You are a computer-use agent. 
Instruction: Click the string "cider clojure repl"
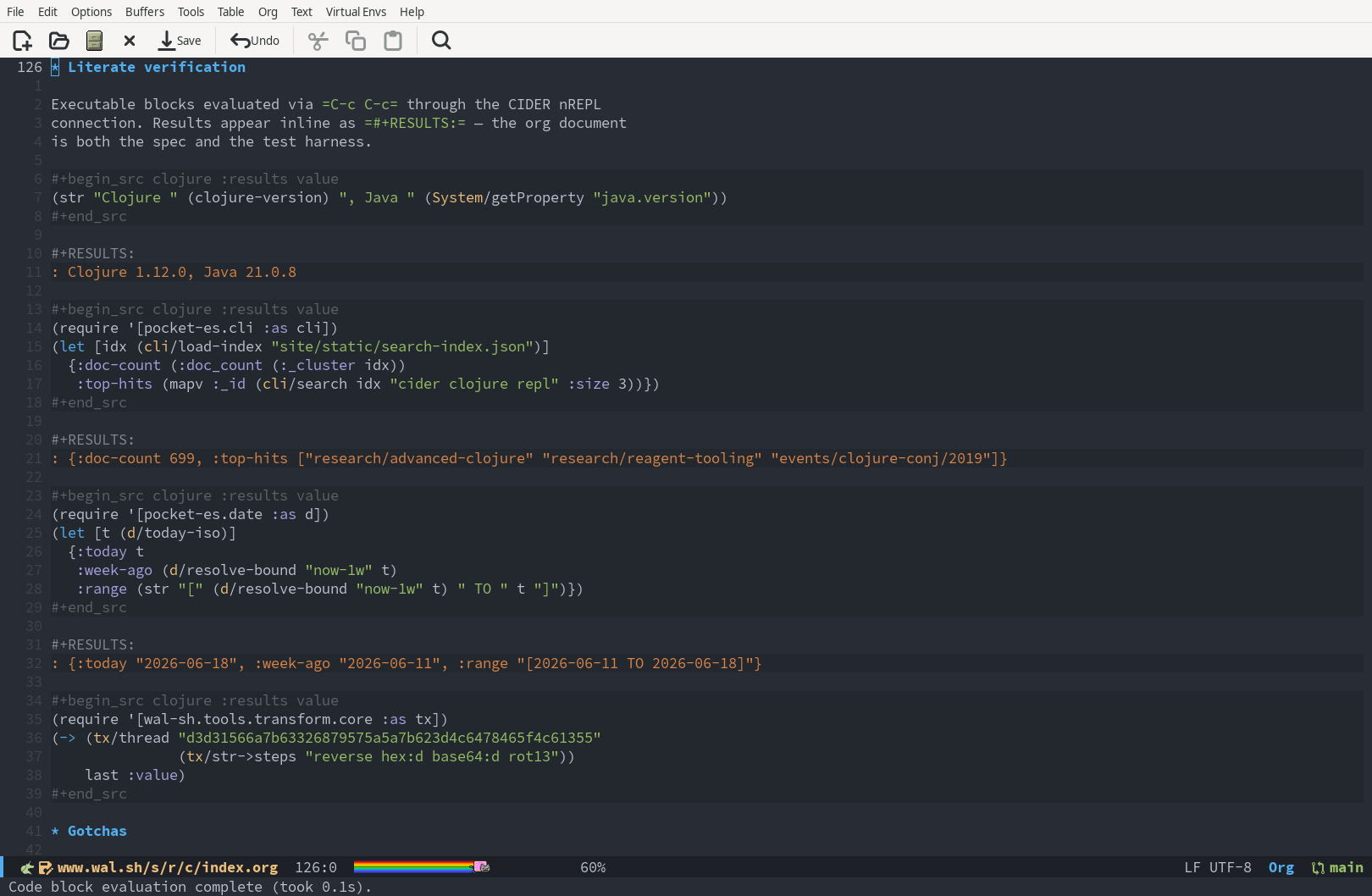coord(474,384)
